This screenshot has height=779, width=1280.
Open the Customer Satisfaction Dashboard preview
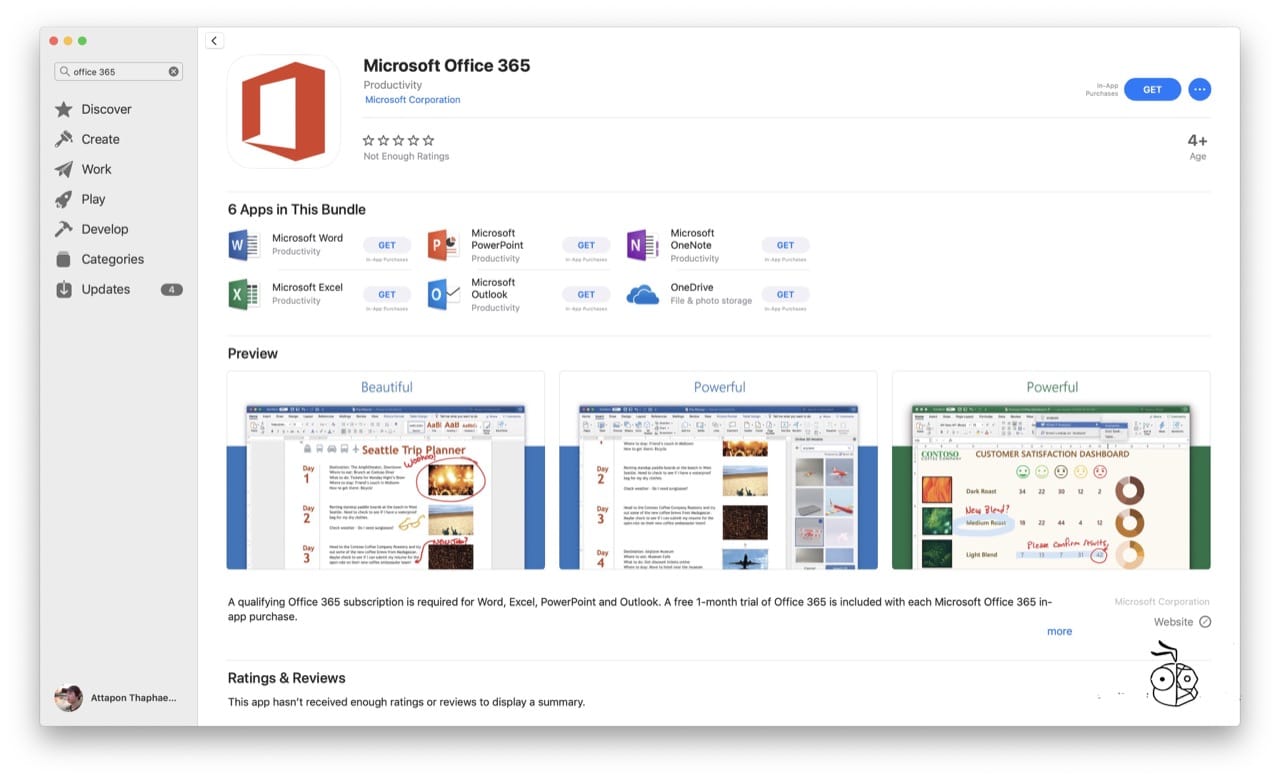tap(1051, 470)
